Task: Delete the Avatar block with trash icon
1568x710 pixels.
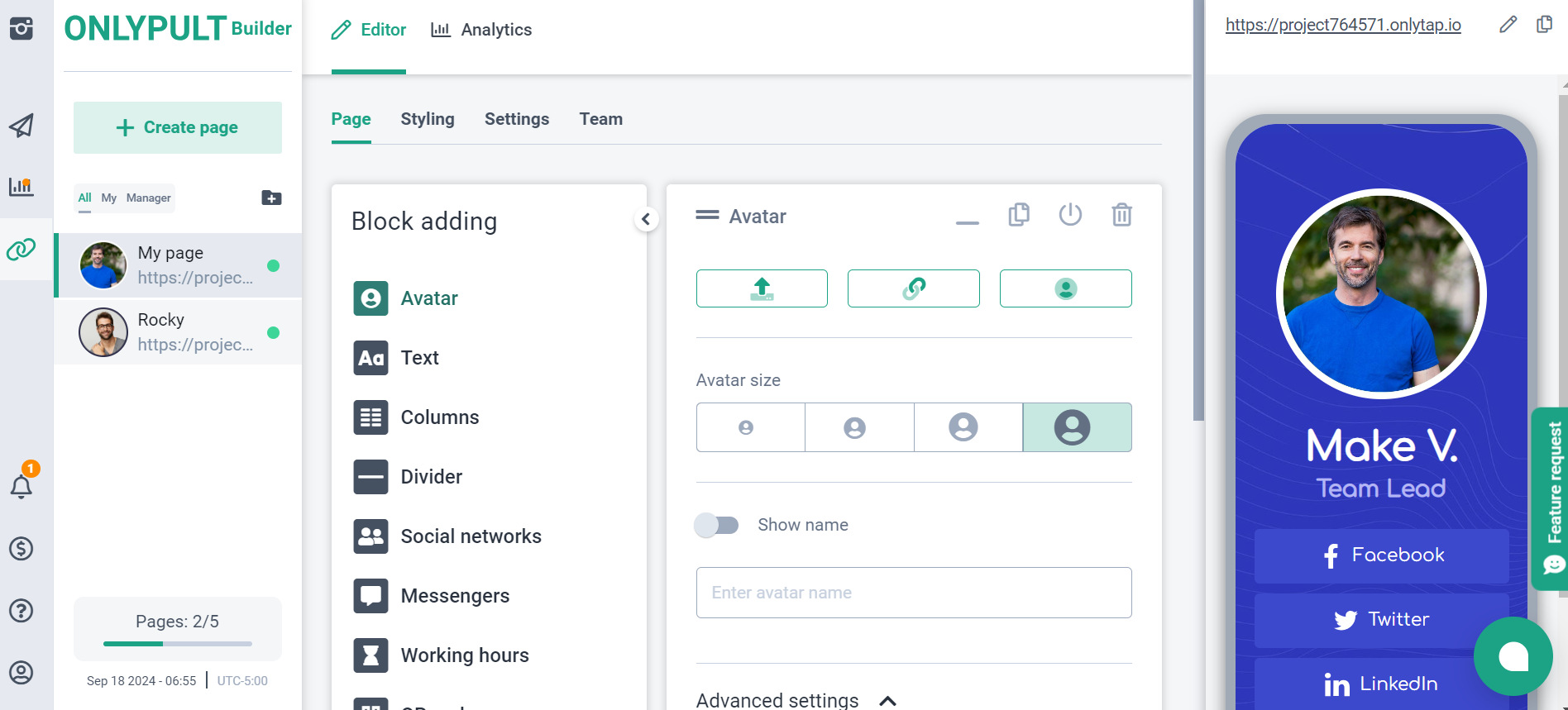Action: point(1121,215)
